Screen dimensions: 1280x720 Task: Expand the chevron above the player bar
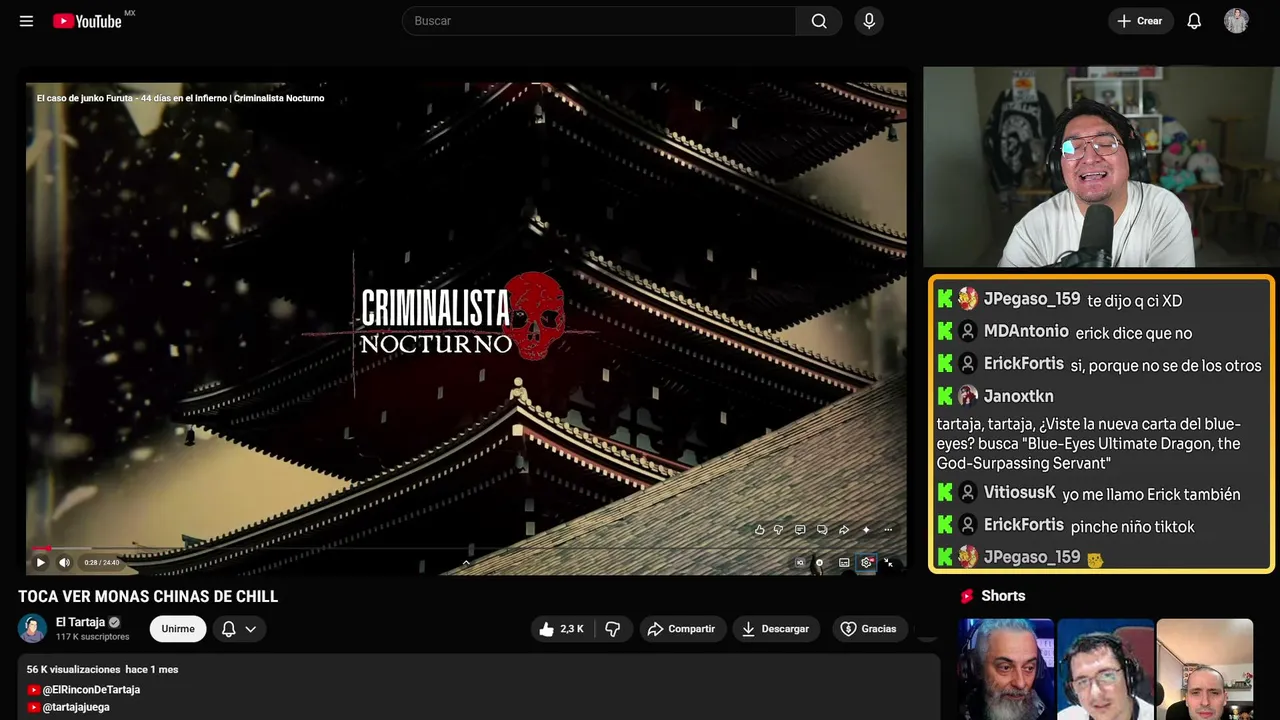[x=466, y=563]
